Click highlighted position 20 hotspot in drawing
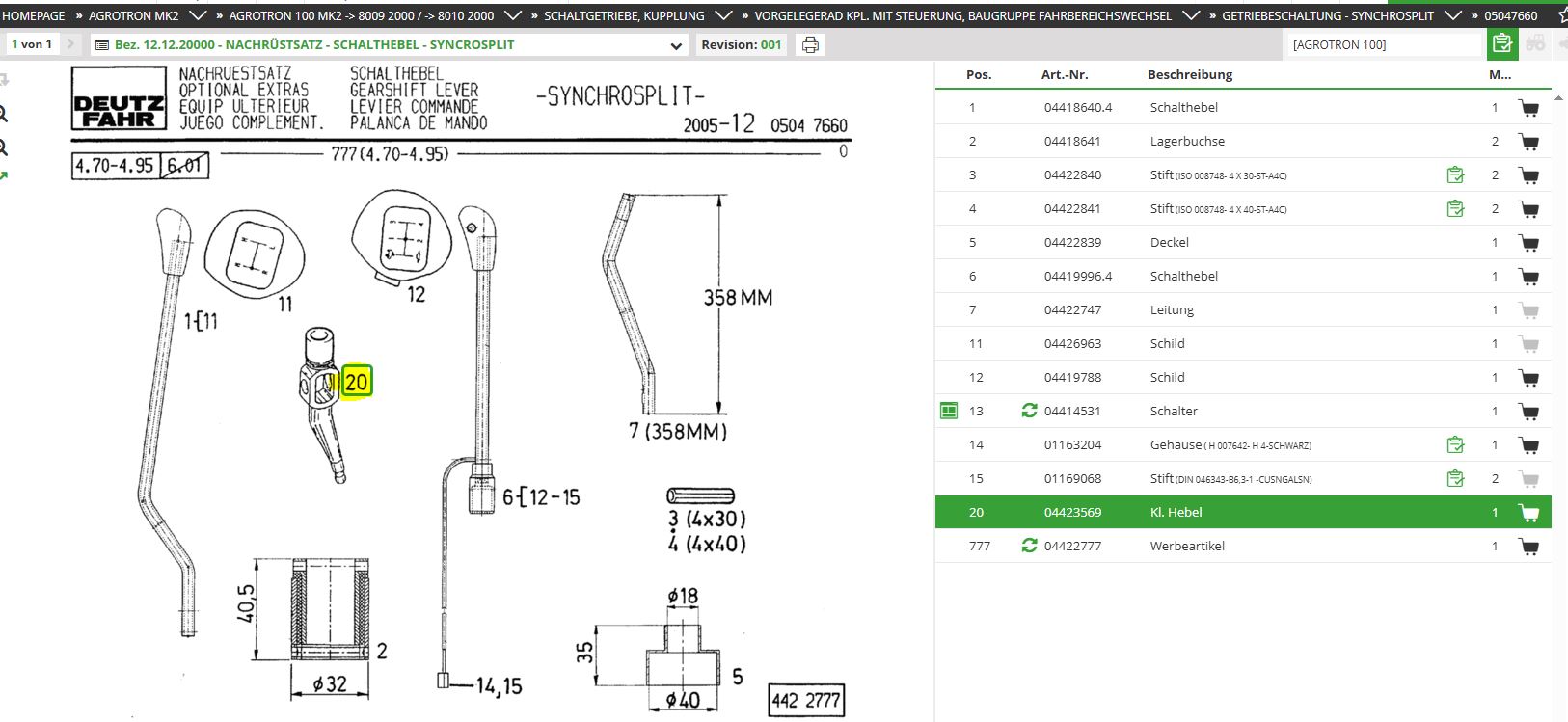Screen dimensions: 1568x722 pos(356,382)
